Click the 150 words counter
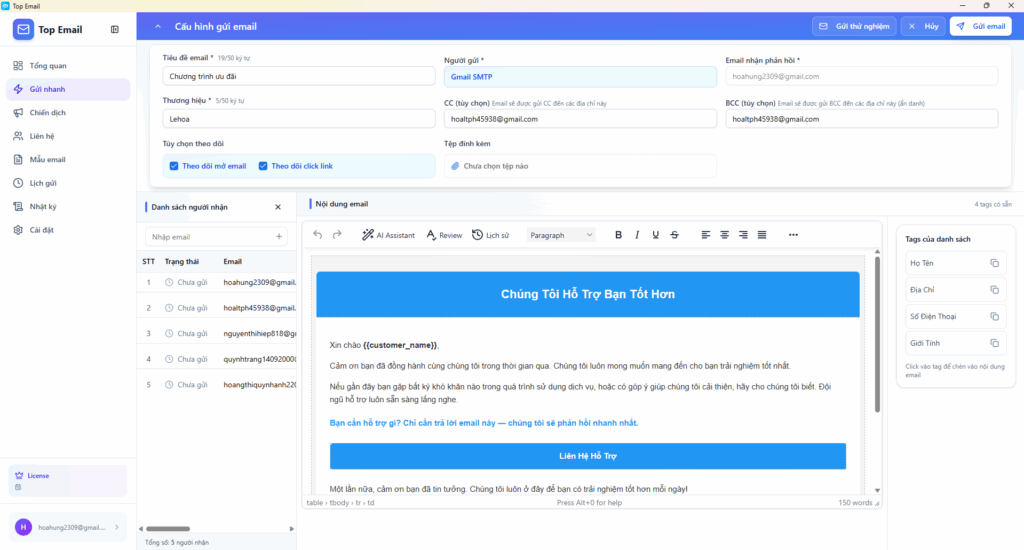The height and width of the screenshot is (550, 1024). [x=855, y=503]
